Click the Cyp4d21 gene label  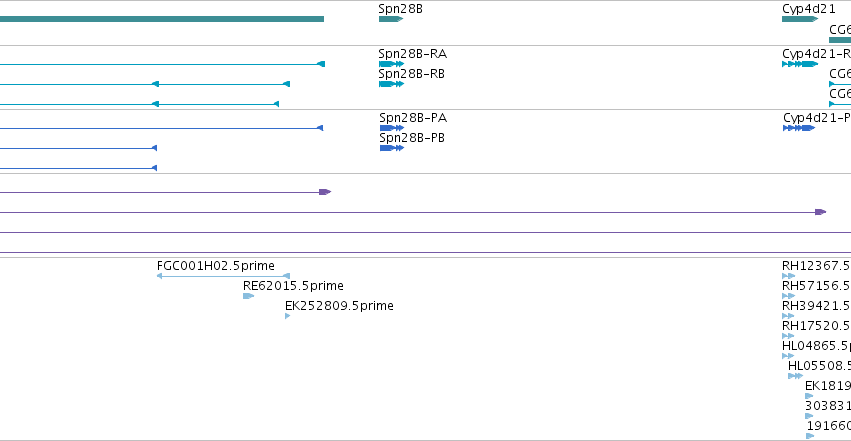809,9
